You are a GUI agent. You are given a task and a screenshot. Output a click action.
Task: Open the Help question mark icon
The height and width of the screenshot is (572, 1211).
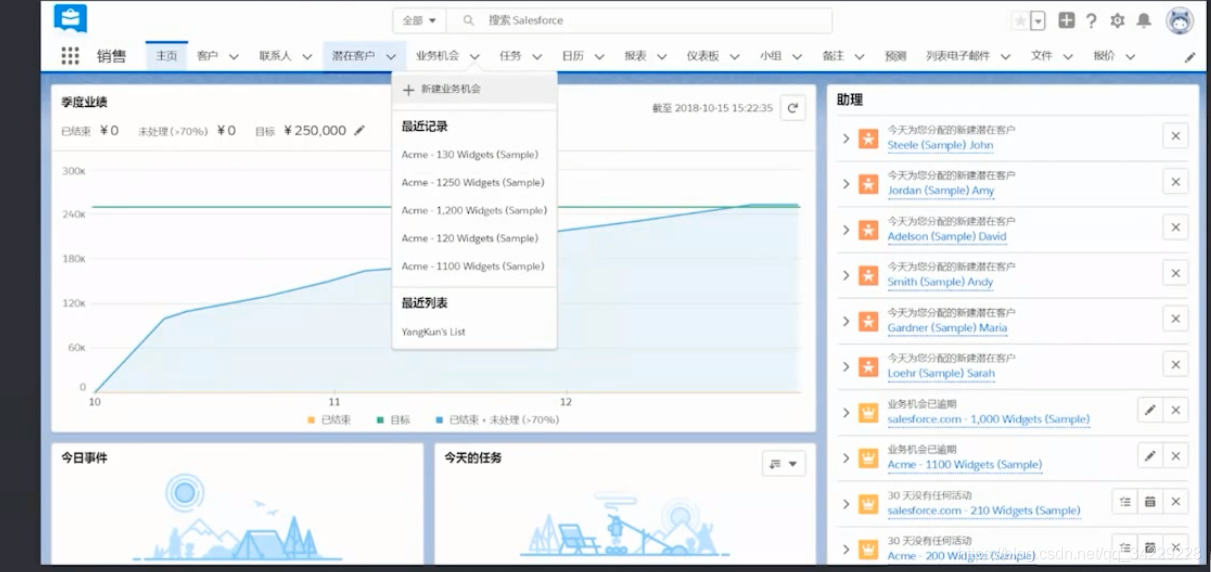pyautogui.click(x=1092, y=20)
